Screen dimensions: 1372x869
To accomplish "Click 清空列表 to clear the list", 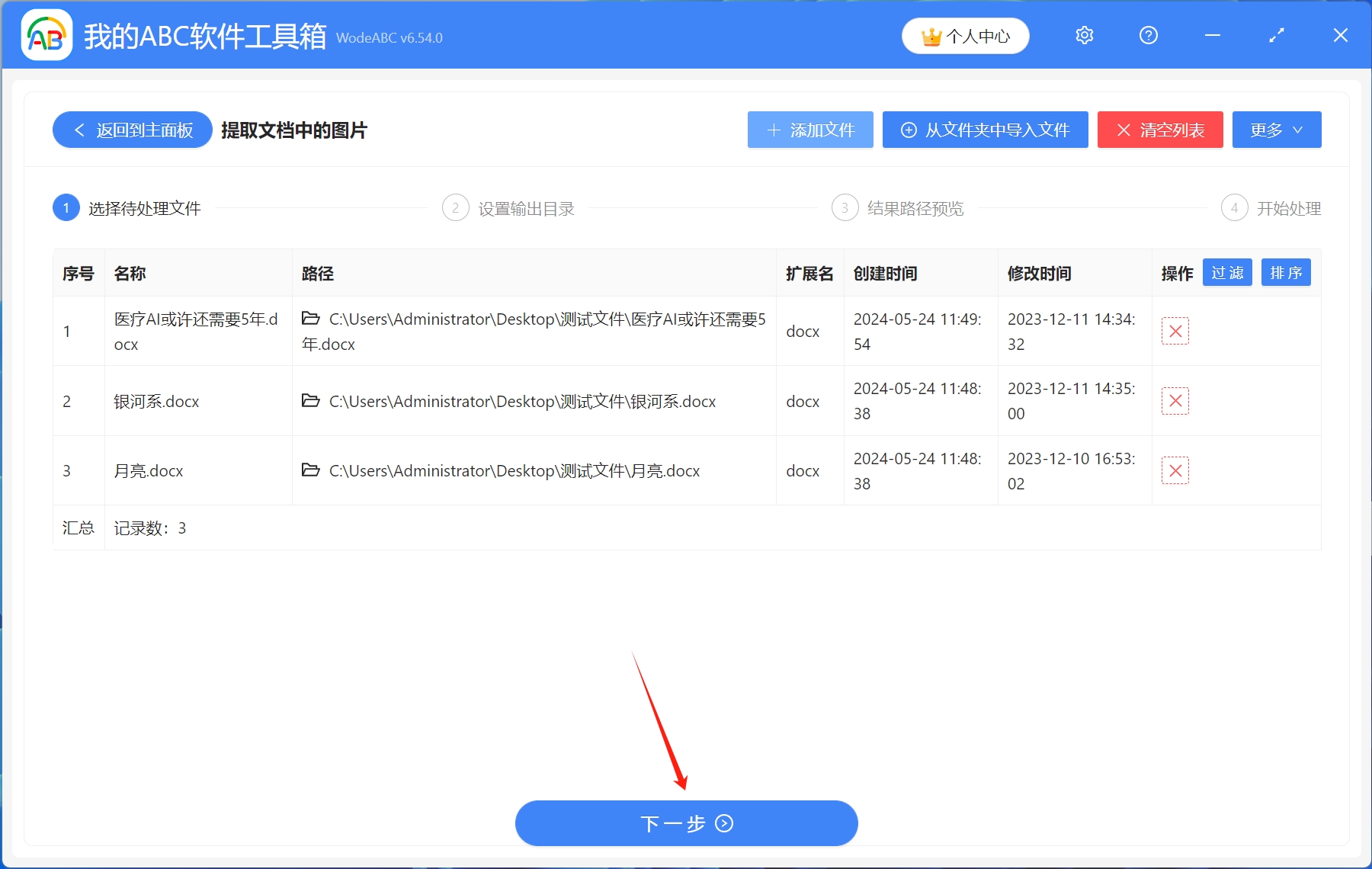I will 1159,130.
